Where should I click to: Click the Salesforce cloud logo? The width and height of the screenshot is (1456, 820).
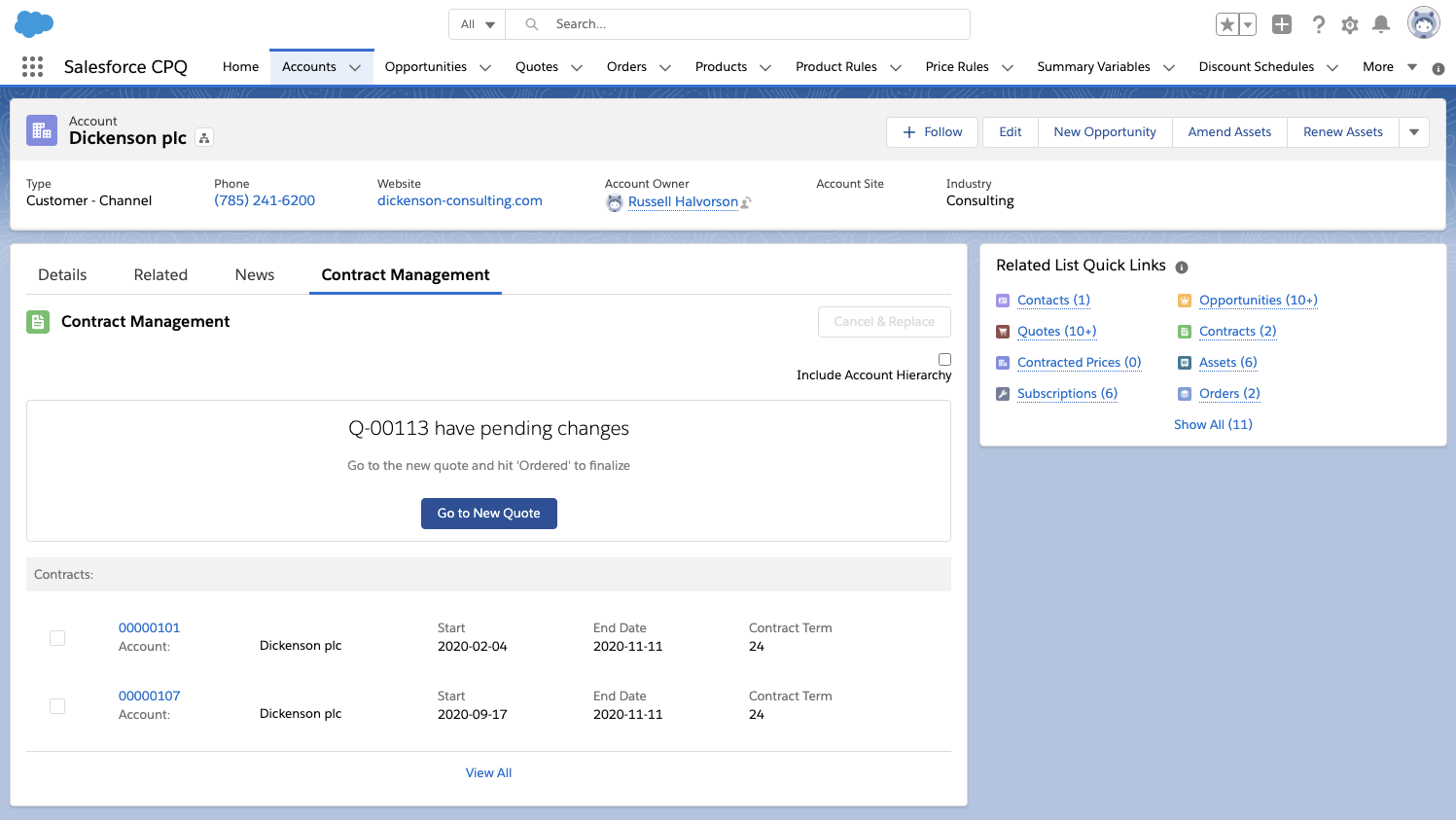(x=33, y=23)
